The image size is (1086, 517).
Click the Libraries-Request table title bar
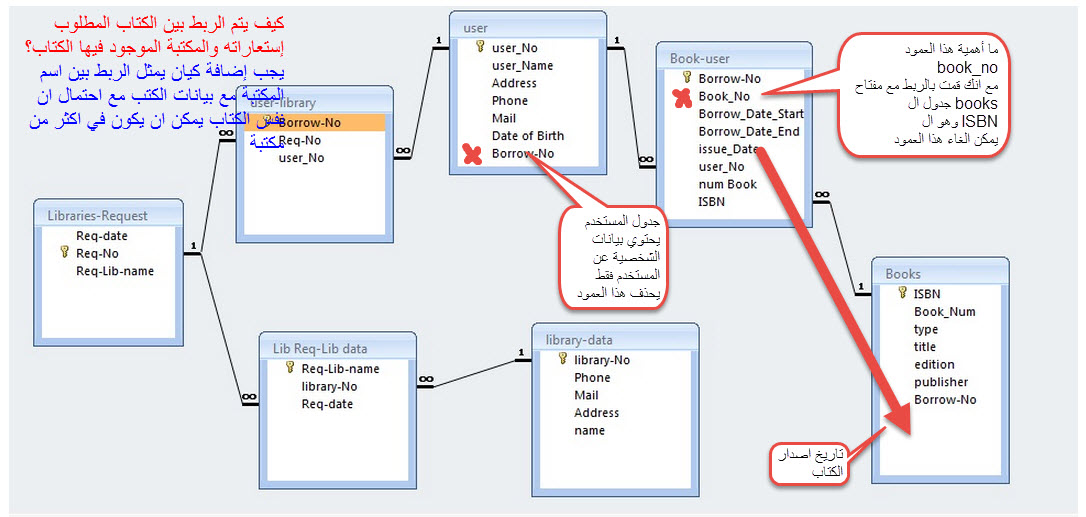108,215
